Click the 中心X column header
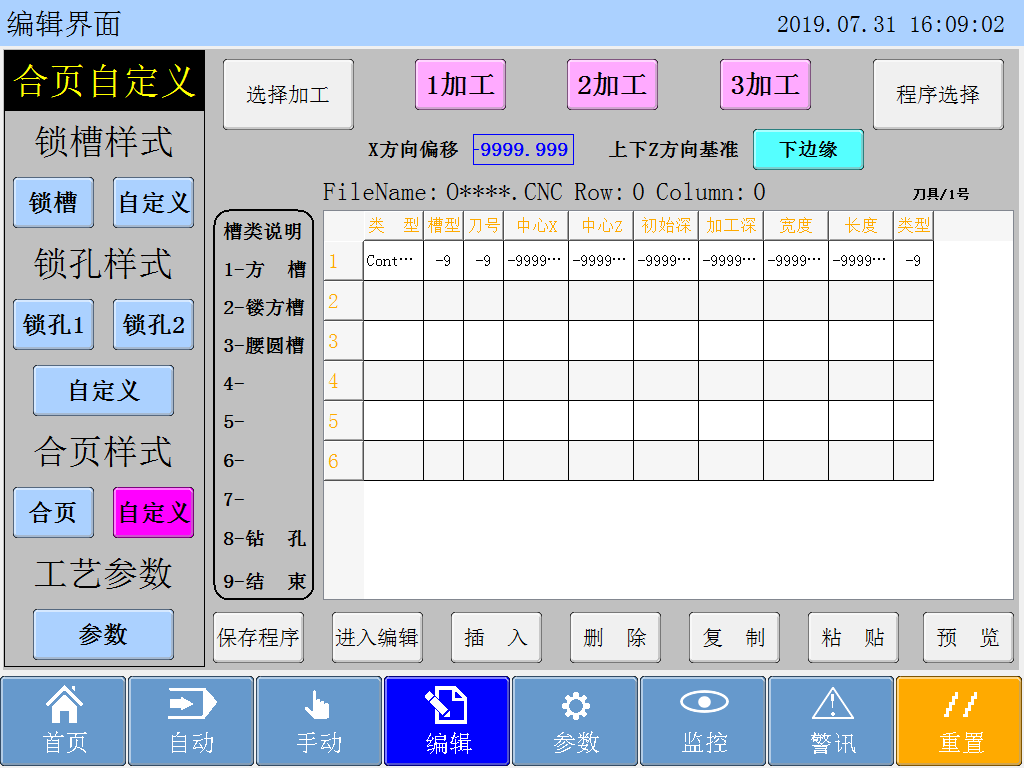 (x=536, y=226)
